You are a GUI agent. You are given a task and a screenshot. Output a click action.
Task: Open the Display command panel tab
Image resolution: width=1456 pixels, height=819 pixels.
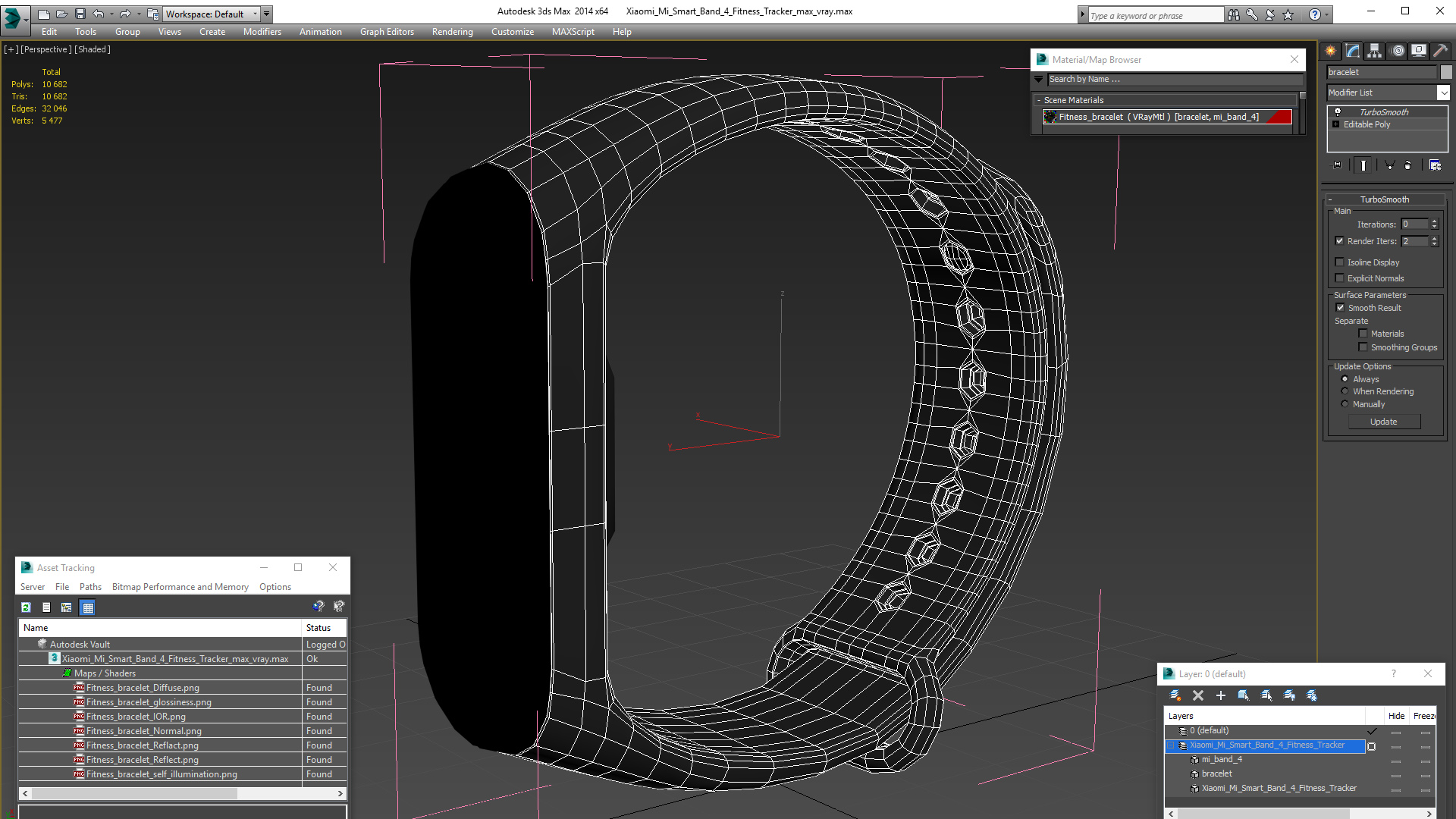coord(1419,51)
